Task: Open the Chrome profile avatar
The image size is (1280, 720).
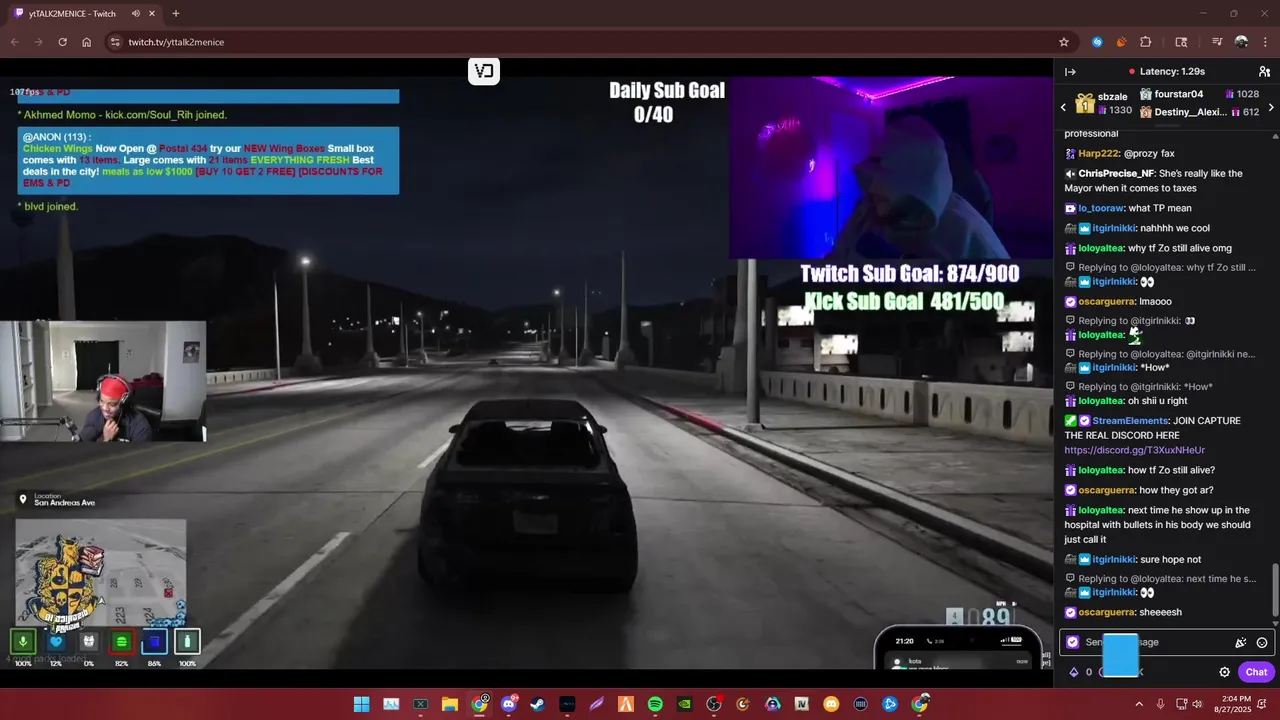Action: (x=1241, y=42)
